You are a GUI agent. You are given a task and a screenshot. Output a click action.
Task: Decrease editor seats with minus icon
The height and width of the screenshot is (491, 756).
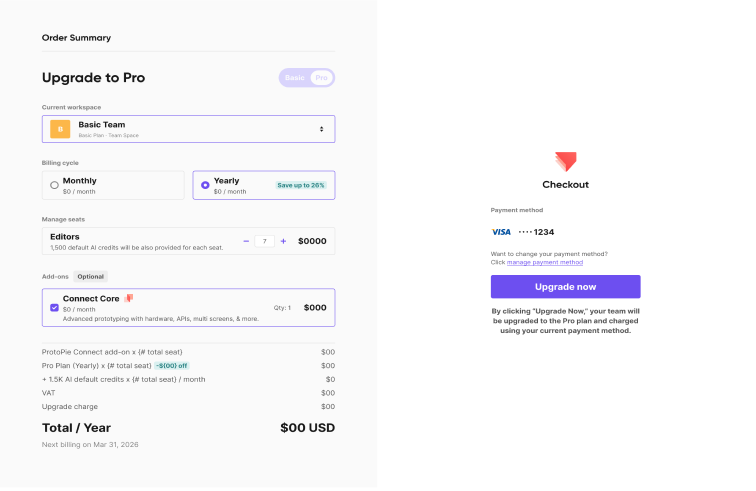tap(246, 241)
